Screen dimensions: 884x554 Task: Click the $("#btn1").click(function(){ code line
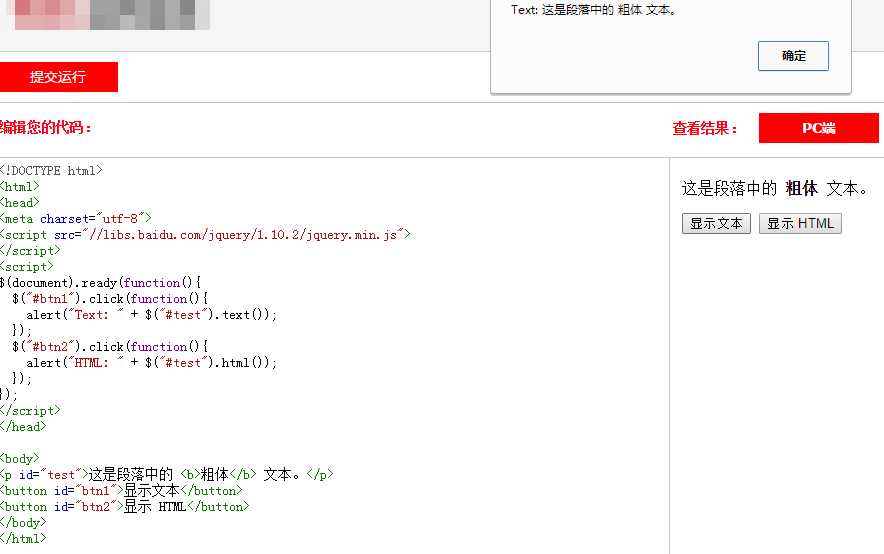[x=110, y=299]
